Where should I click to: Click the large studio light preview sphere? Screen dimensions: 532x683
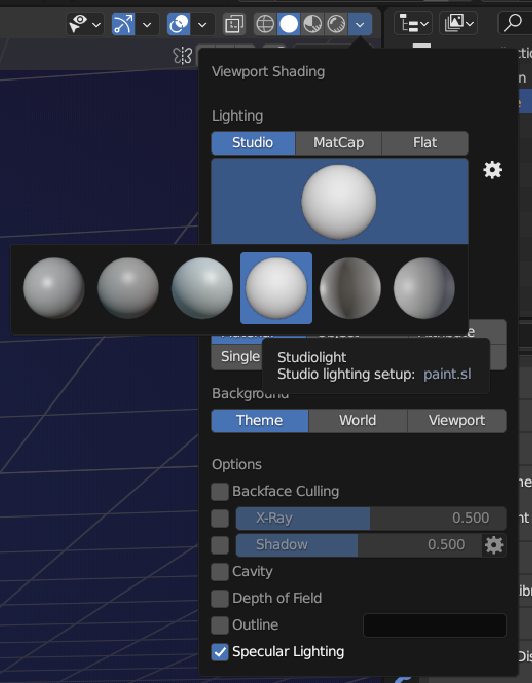click(339, 201)
